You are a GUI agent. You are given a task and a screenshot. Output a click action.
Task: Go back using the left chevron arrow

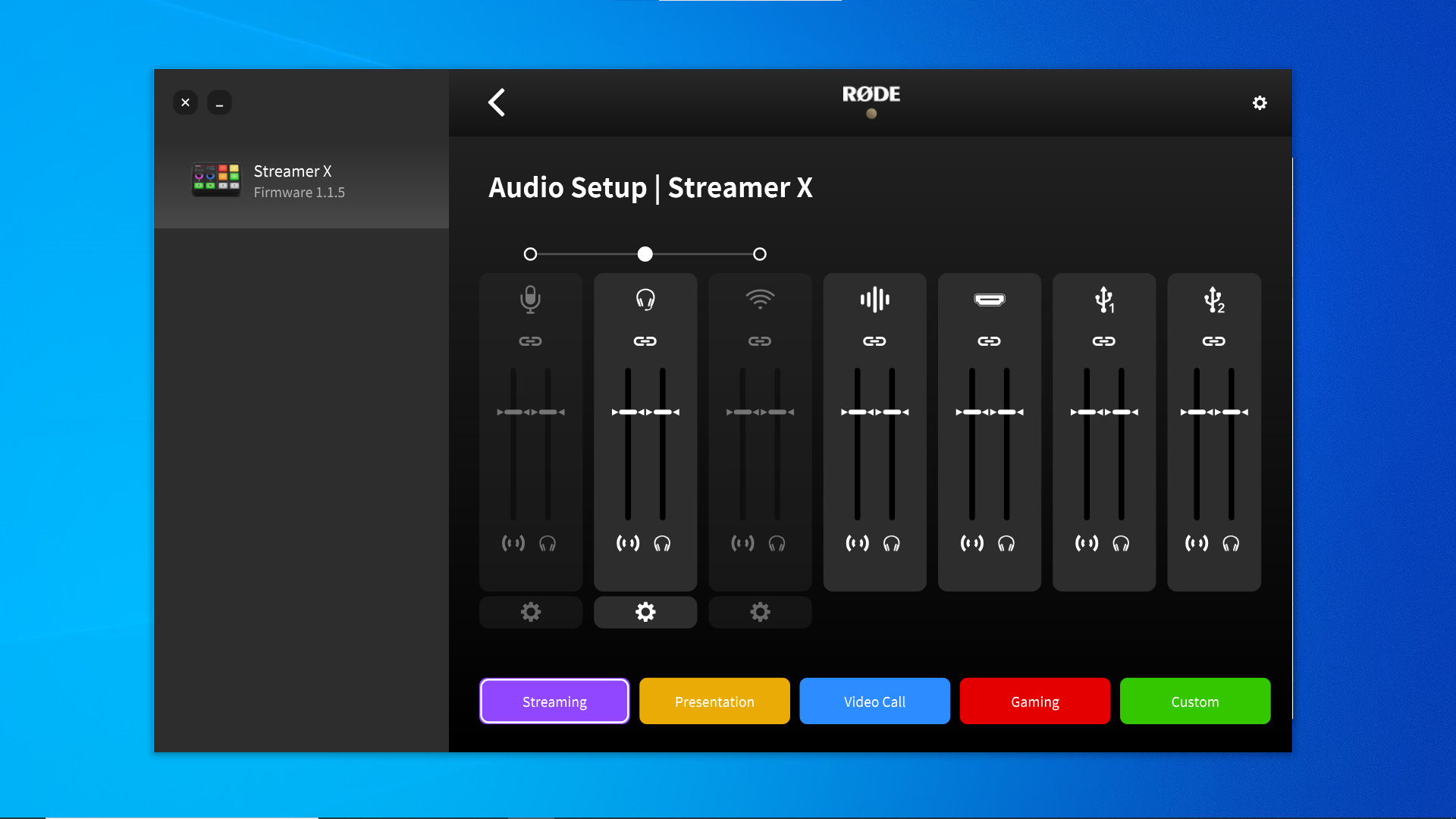pyautogui.click(x=497, y=102)
